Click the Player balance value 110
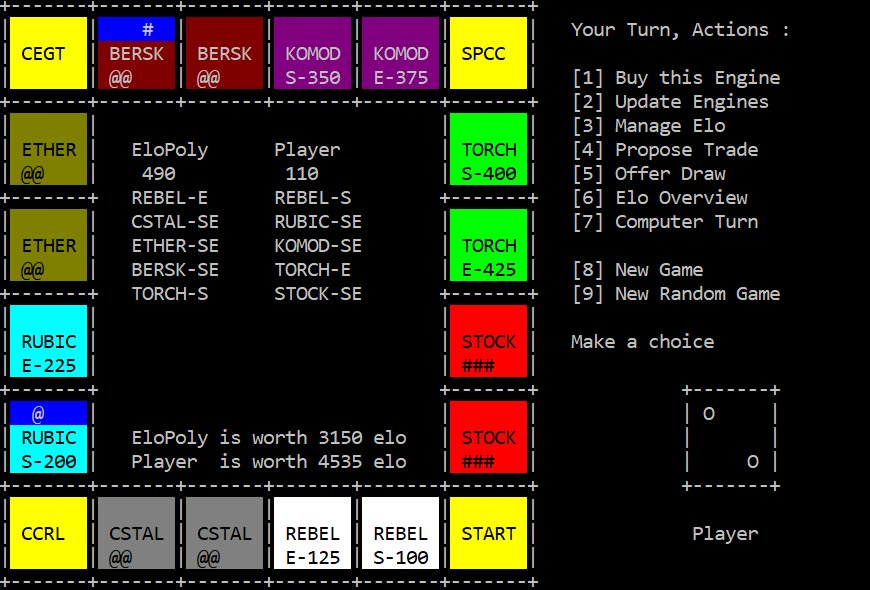Image resolution: width=870 pixels, height=590 pixels. [302, 173]
